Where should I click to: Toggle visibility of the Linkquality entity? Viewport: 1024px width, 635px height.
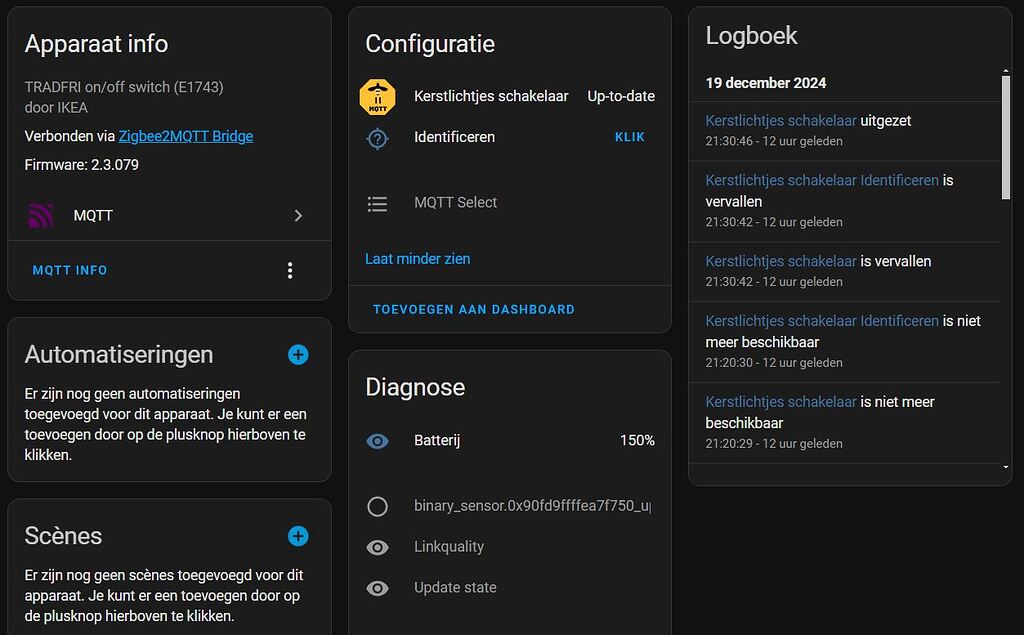(x=377, y=547)
